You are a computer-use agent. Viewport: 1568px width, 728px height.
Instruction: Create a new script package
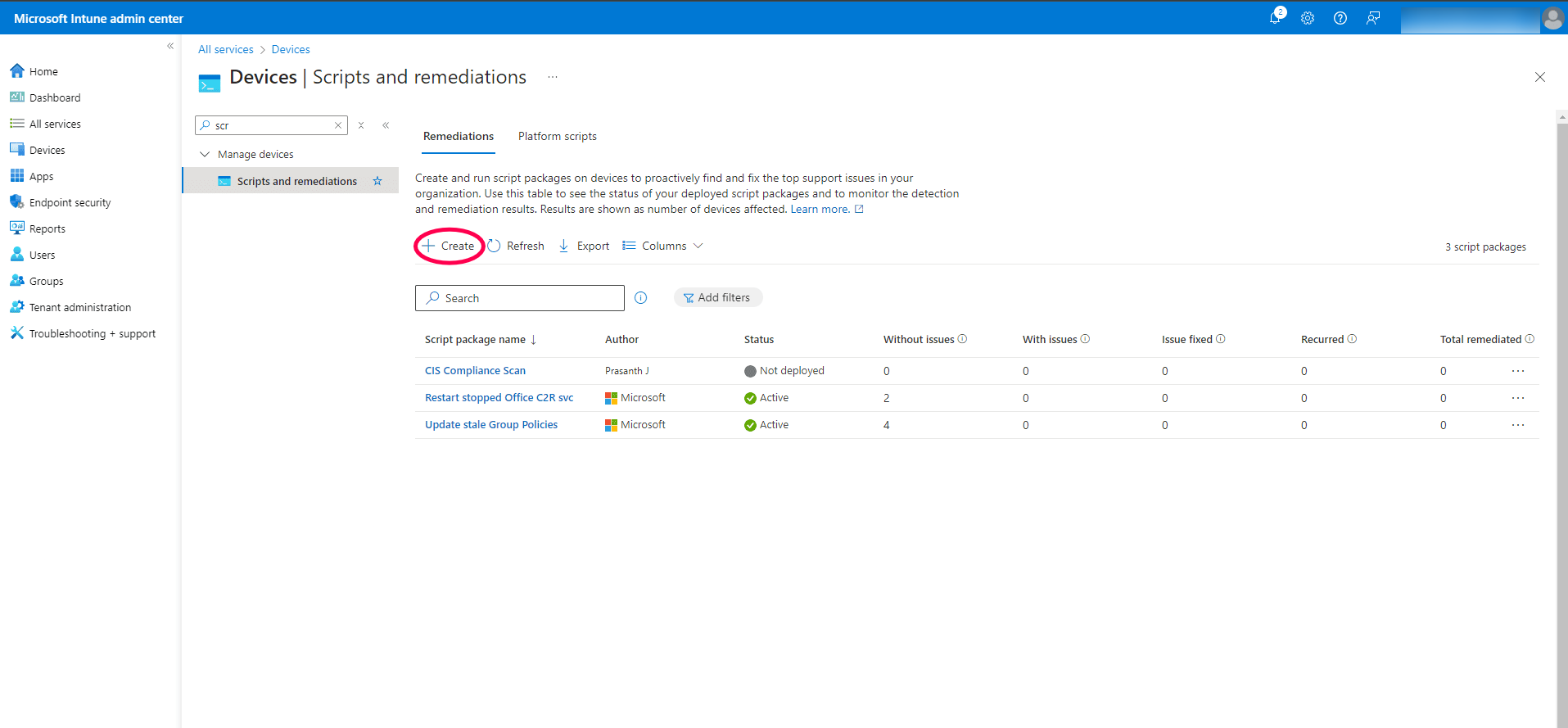point(449,246)
